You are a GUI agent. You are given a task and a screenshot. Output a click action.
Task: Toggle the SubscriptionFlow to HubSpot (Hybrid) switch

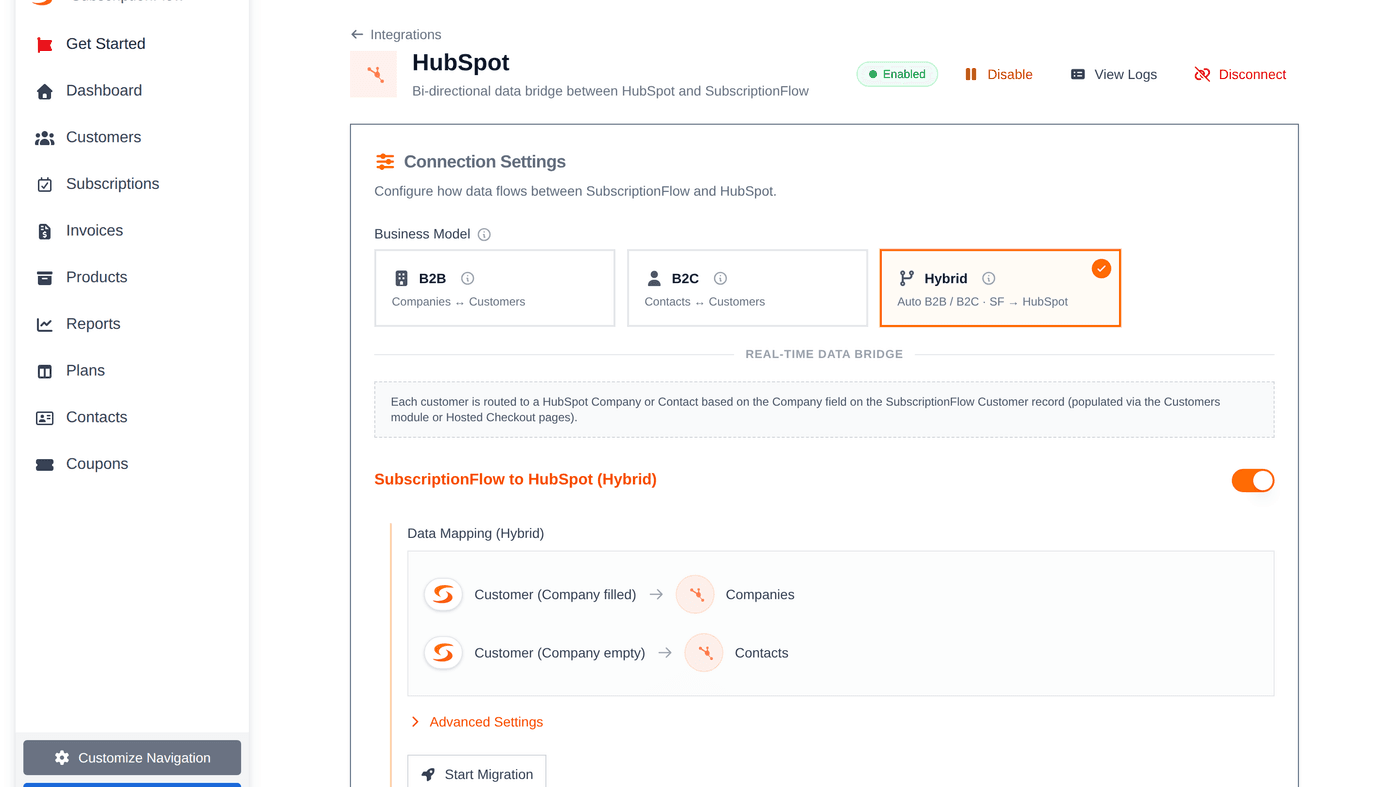tap(1253, 481)
